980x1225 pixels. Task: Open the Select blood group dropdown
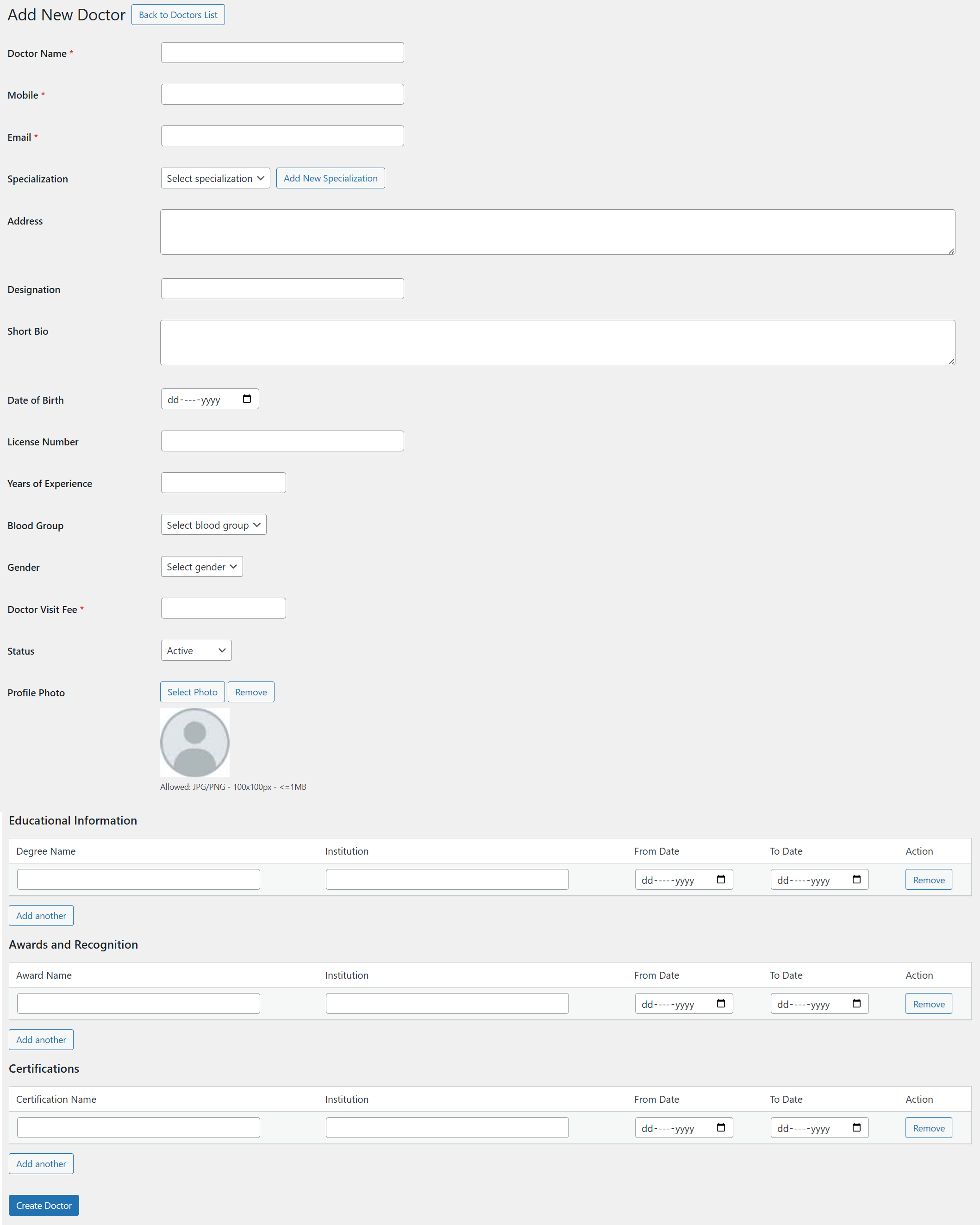tap(213, 525)
